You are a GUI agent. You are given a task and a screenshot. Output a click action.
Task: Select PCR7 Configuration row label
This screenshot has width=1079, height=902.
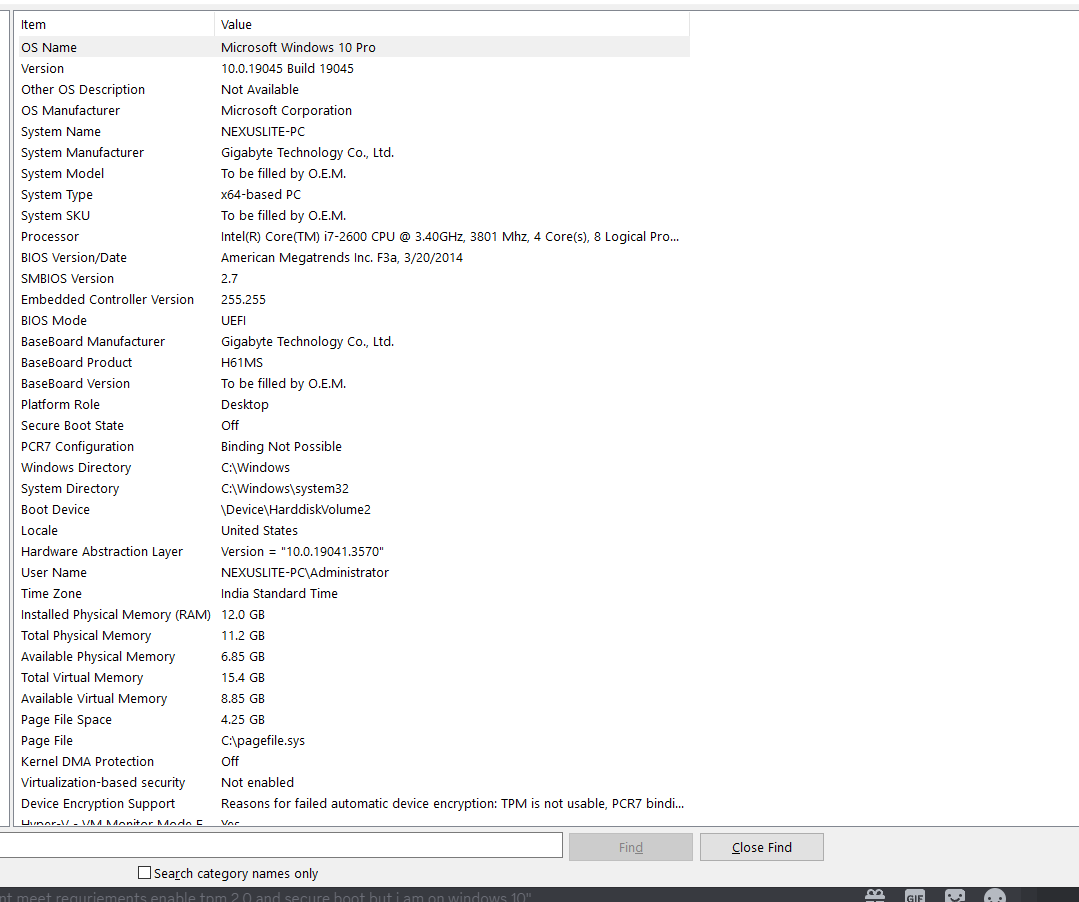click(x=77, y=447)
